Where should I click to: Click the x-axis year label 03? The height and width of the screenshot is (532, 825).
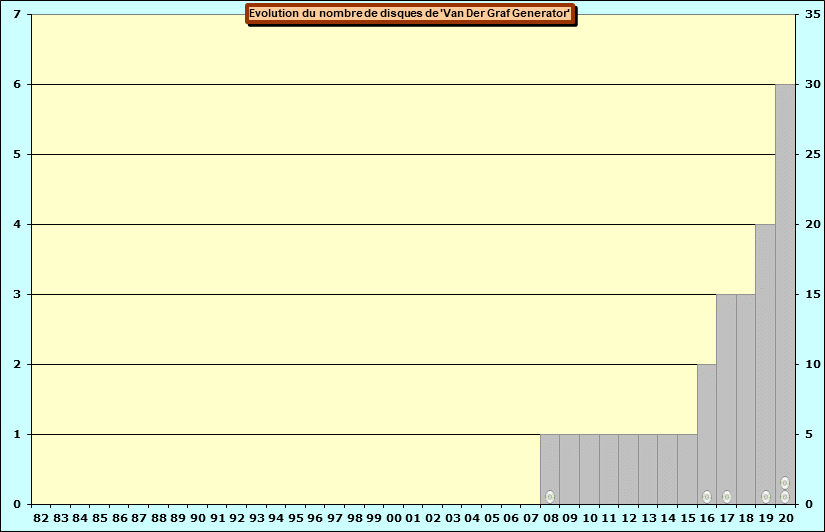[452, 518]
